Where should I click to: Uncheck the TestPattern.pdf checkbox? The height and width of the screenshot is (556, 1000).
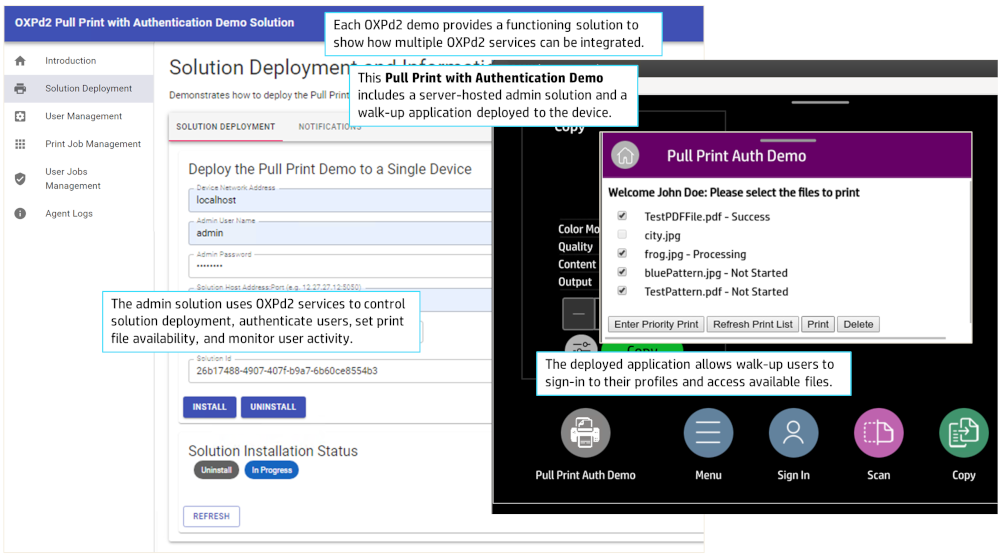pos(622,291)
